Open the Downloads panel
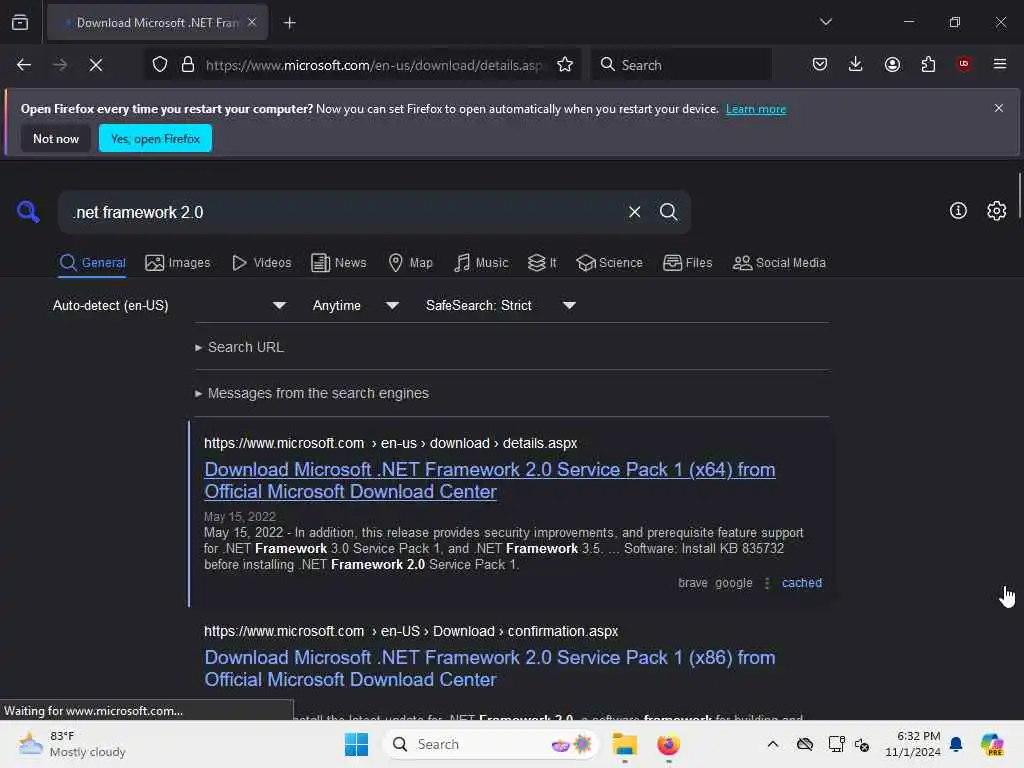This screenshot has height=768, width=1024. 856,65
